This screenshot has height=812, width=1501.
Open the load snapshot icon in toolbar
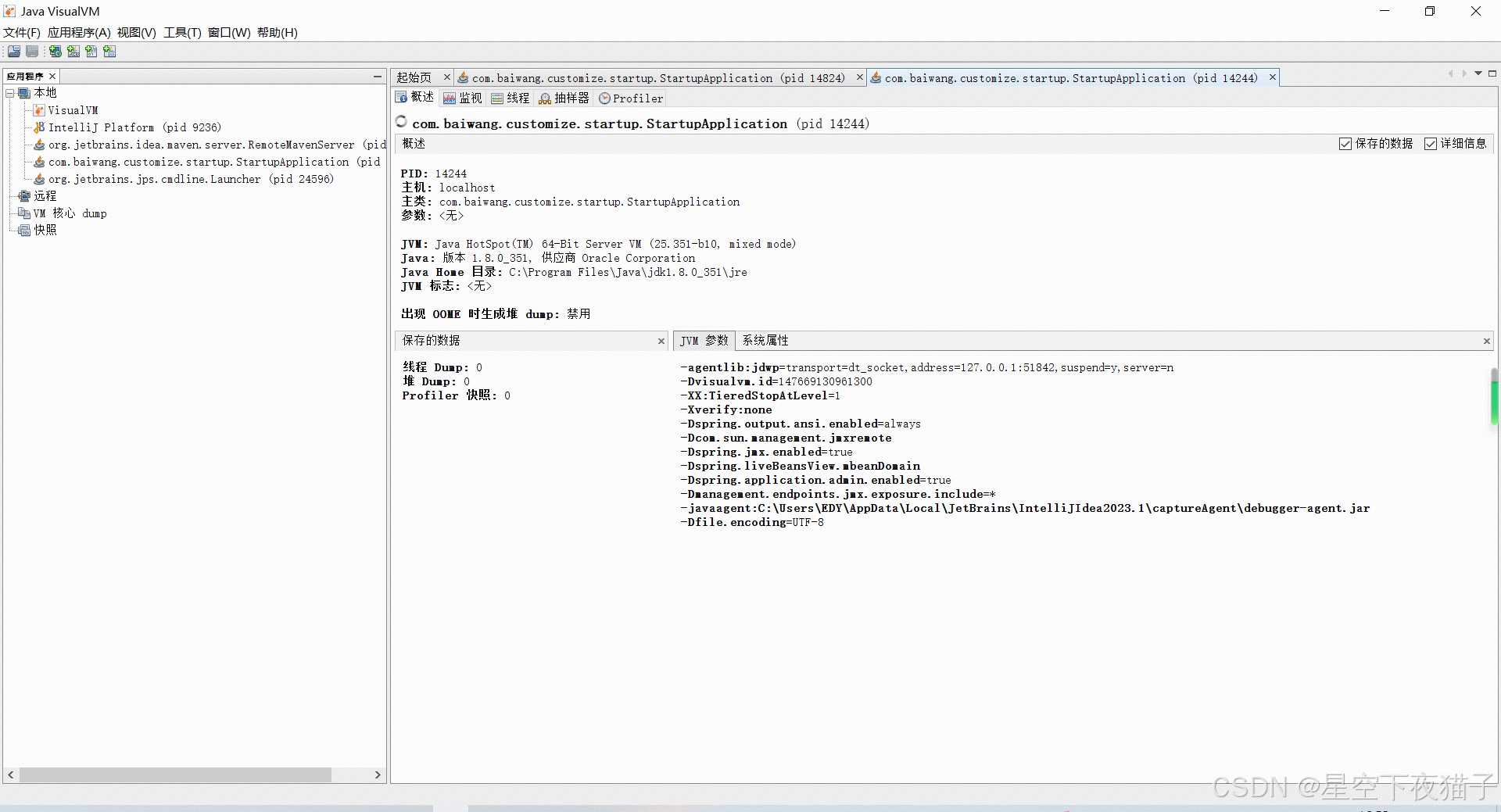click(x=13, y=52)
